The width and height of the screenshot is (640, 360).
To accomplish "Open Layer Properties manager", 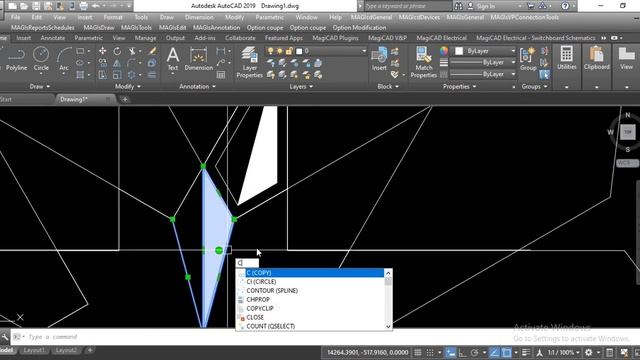I will [249, 62].
